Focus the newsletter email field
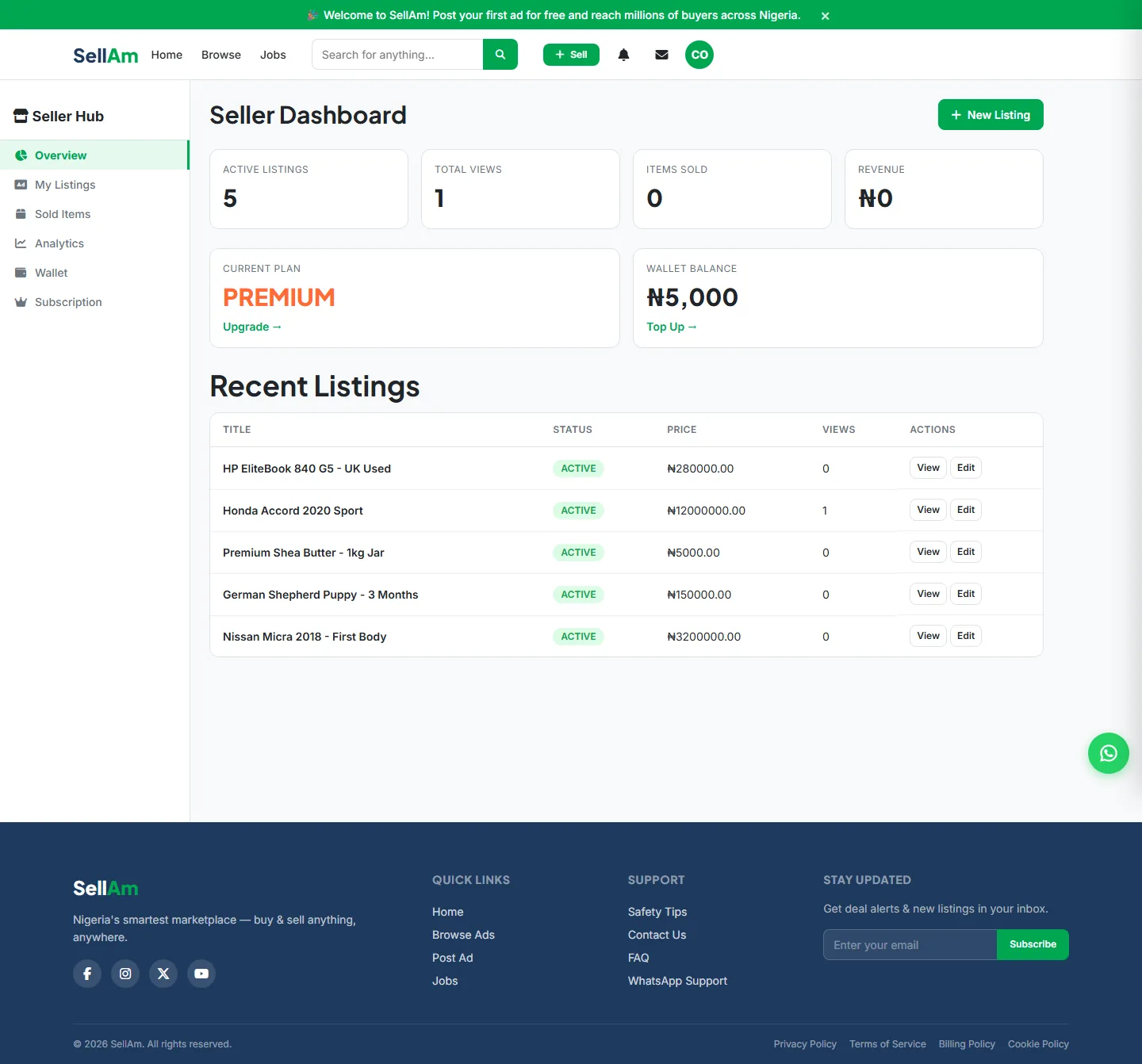This screenshot has height=1064, width=1142. pos(910,945)
